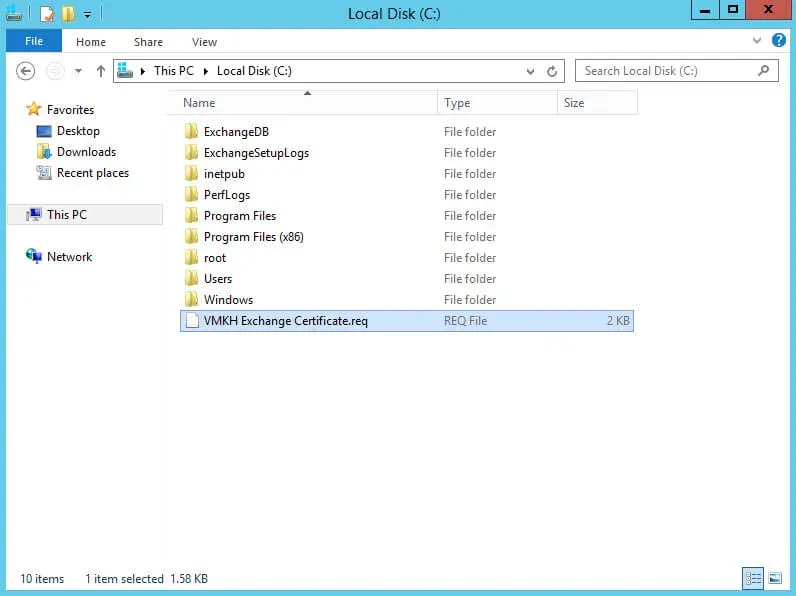
Task: Expand arrow before This PC in address bar
Action: pyautogui.click(x=143, y=71)
